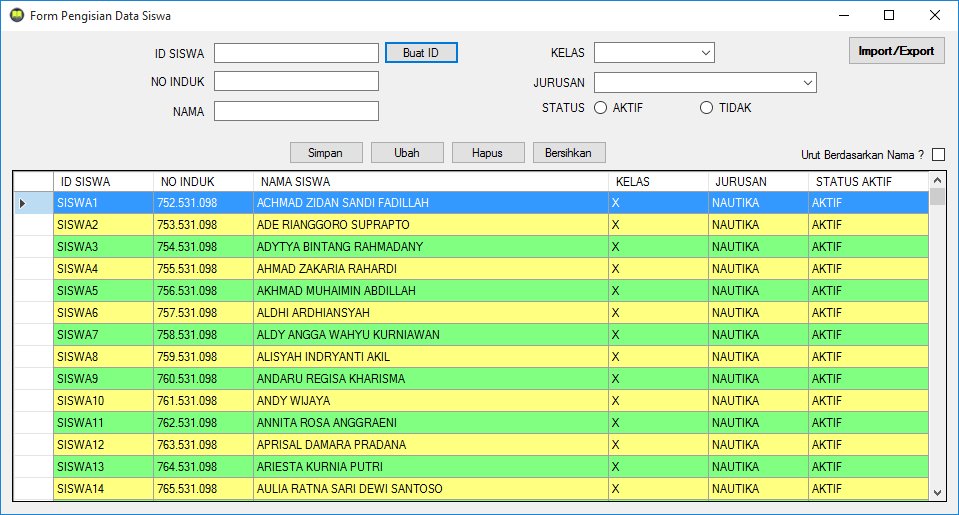
Task: Click the Buat ID button
Action: 421,53
